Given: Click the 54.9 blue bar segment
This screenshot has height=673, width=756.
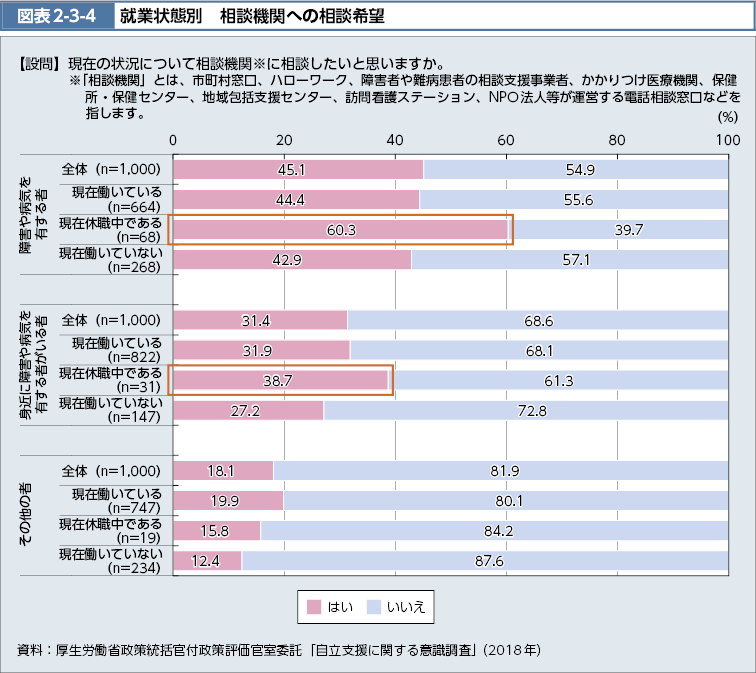Looking at the screenshot, I should (576, 169).
